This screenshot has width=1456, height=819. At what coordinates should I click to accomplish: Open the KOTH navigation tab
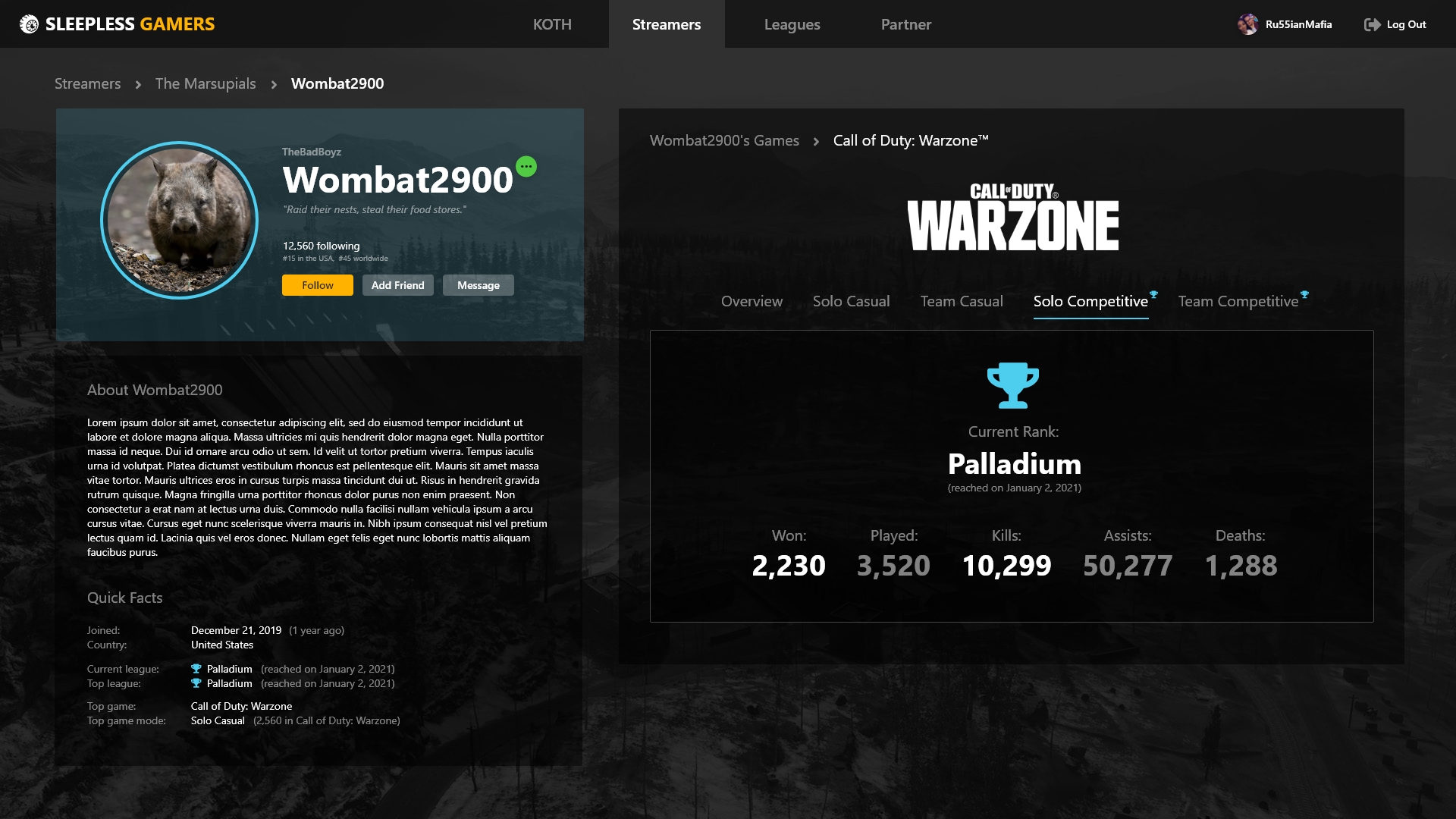click(x=552, y=24)
